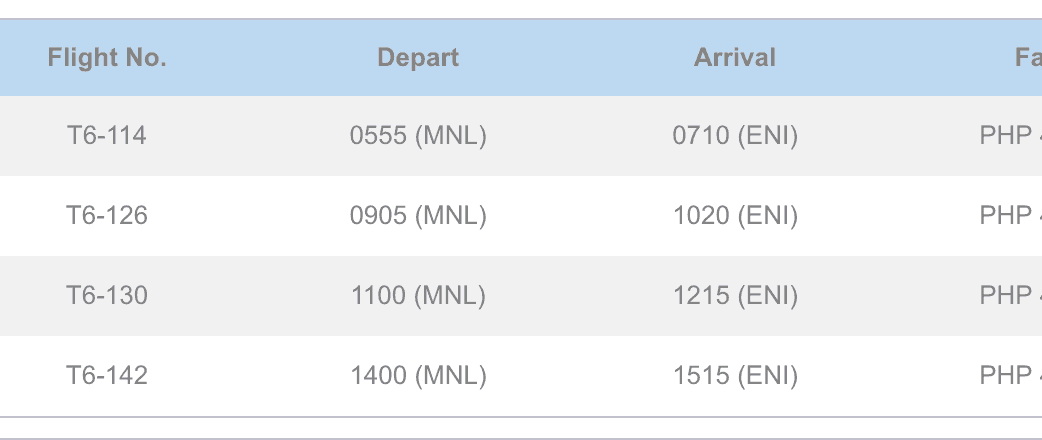The height and width of the screenshot is (440, 1042).
Task: Click the 1215 (ENI) arrival time
Action: [735, 295]
